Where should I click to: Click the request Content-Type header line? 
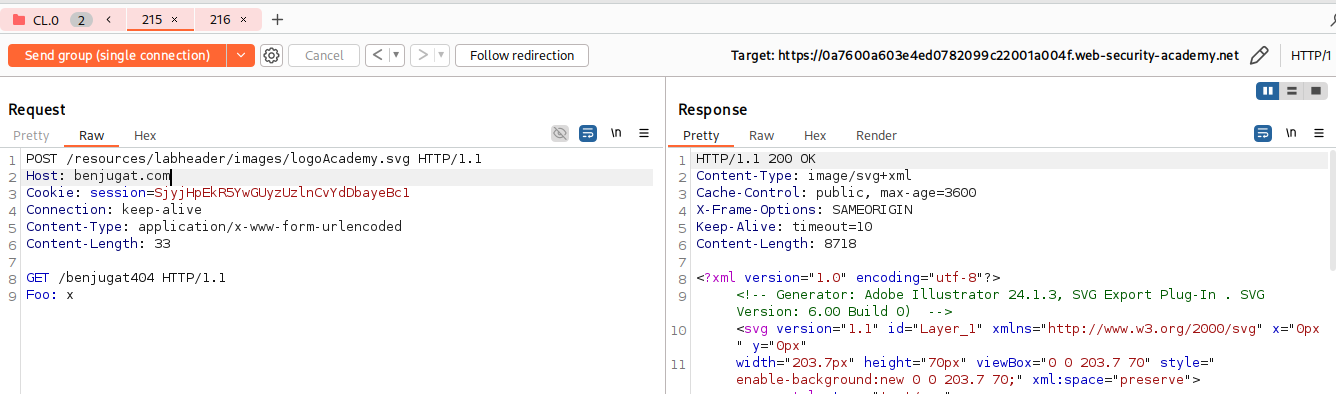(214, 227)
